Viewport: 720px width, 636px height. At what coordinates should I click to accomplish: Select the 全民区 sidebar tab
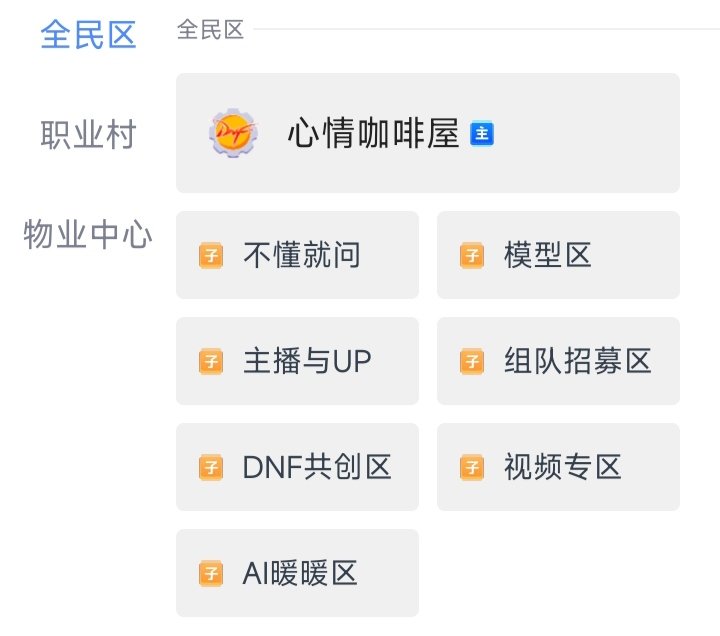88,35
